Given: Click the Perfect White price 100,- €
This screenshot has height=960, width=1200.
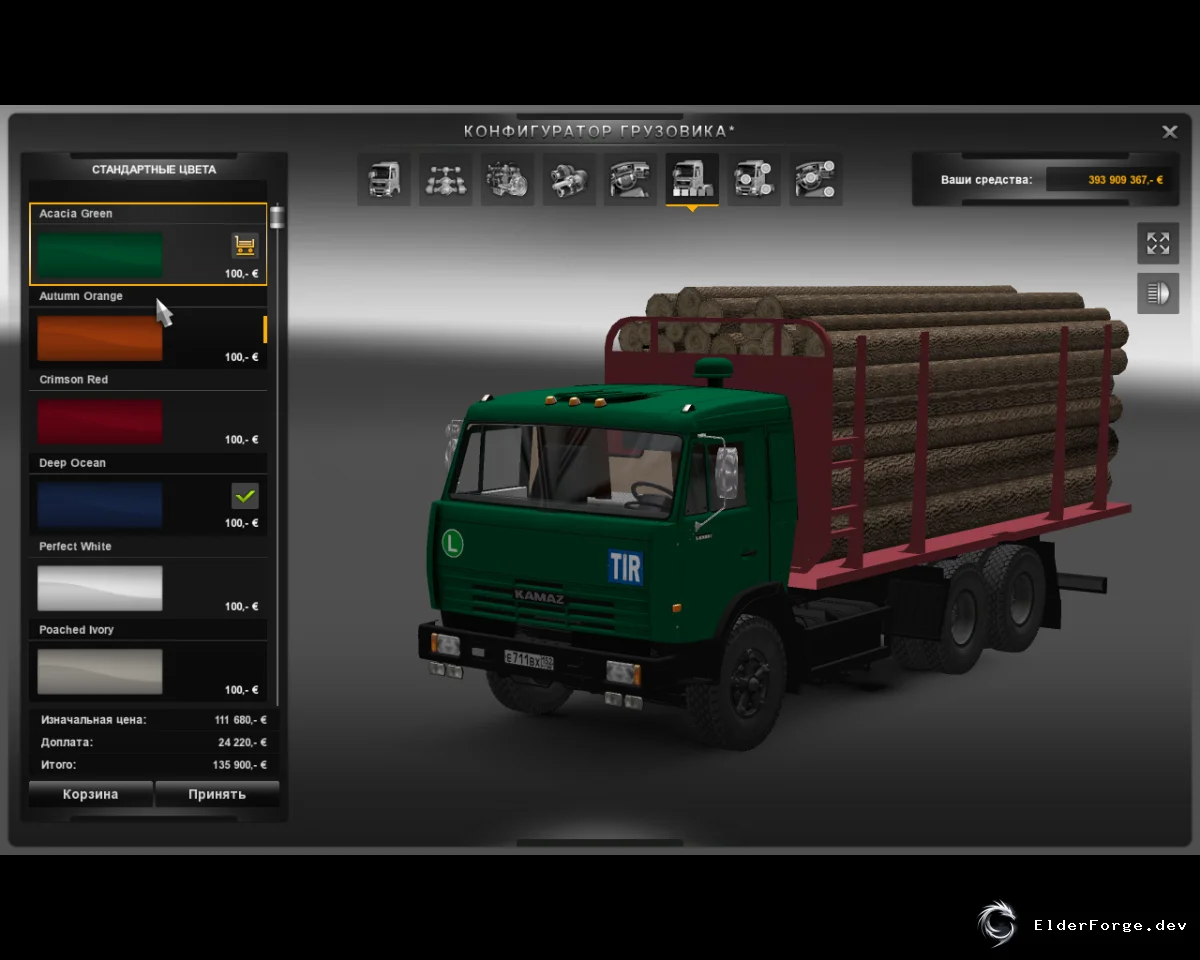Looking at the screenshot, I should coord(241,607).
